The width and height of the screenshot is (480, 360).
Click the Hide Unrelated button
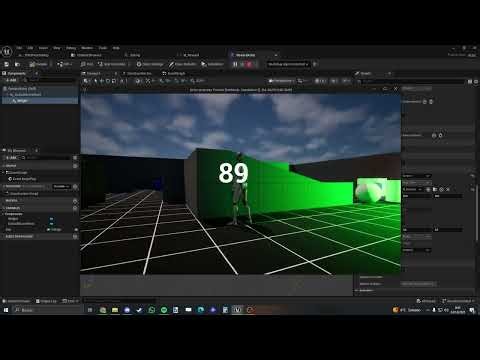coord(112,64)
